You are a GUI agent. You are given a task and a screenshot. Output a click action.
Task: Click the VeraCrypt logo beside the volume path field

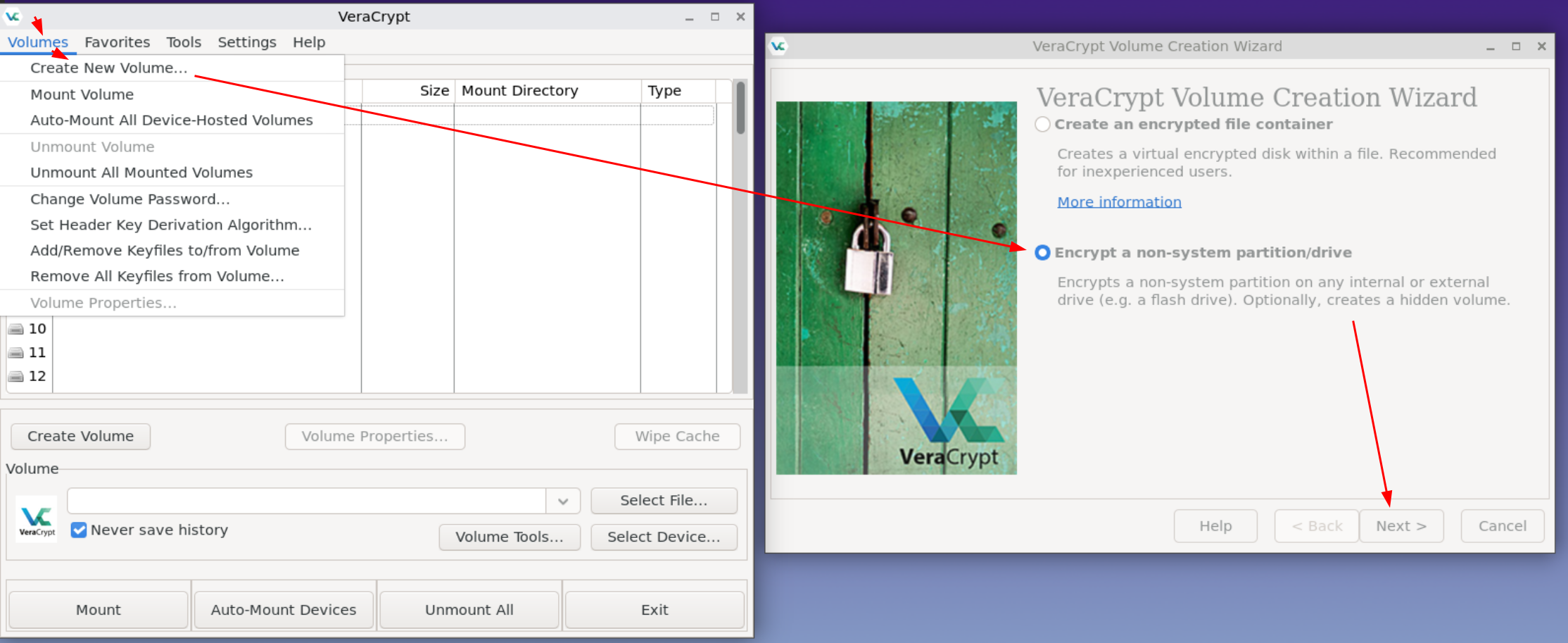coord(37,520)
